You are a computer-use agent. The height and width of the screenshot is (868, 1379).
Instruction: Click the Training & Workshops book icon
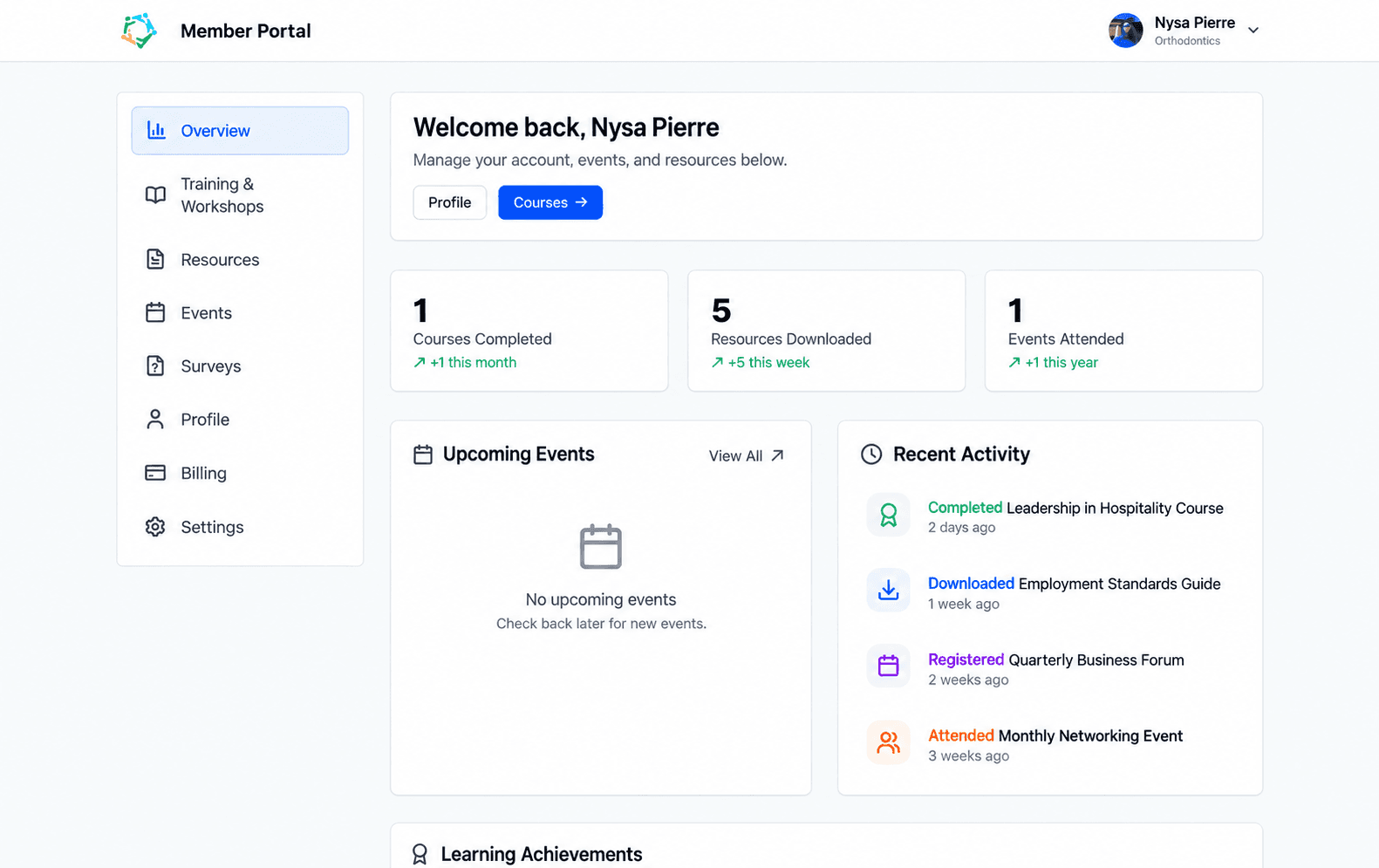155,195
